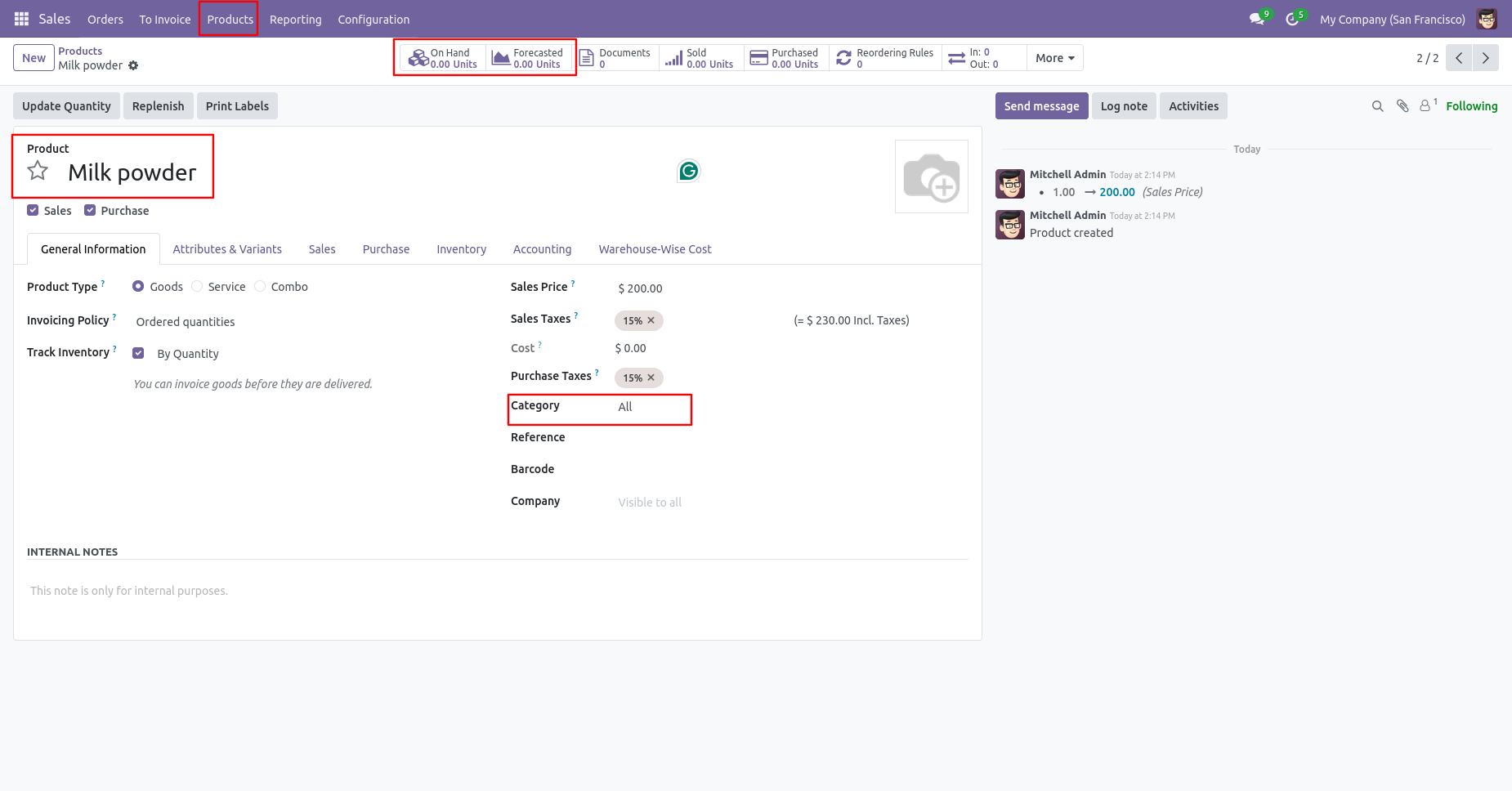1512x791 pixels.
Task: Click Update Quantity button
Action: click(66, 106)
